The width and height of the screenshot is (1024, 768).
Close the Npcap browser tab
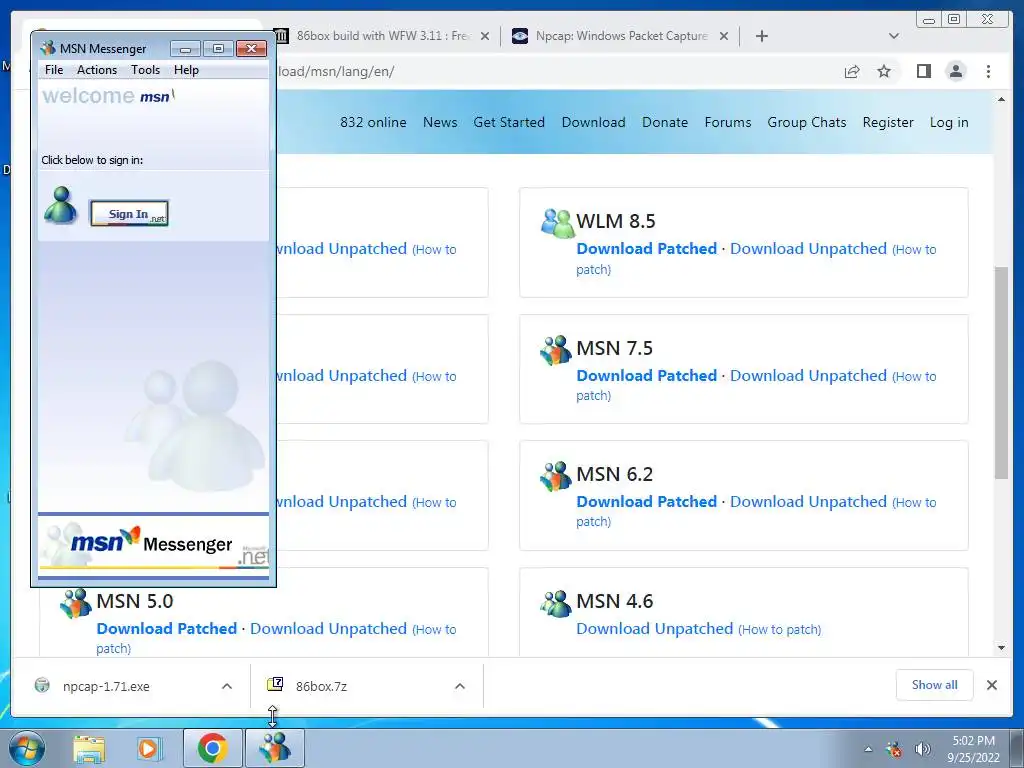click(x=724, y=36)
